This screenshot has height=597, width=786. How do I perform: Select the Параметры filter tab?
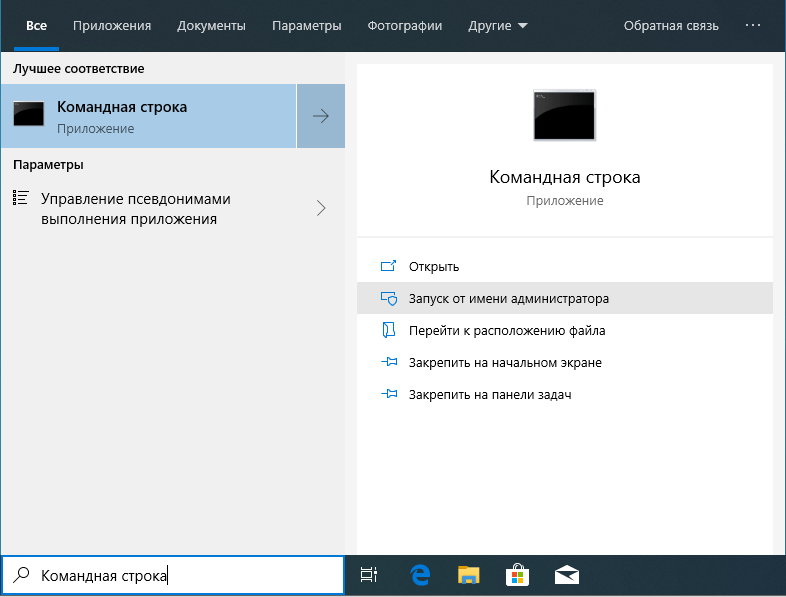(x=305, y=25)
